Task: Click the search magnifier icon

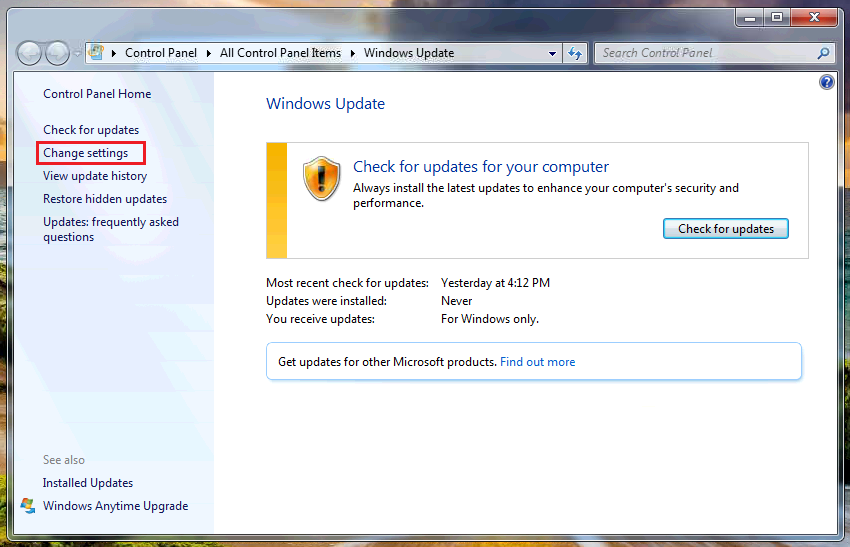Action: [x=823, y=53]
